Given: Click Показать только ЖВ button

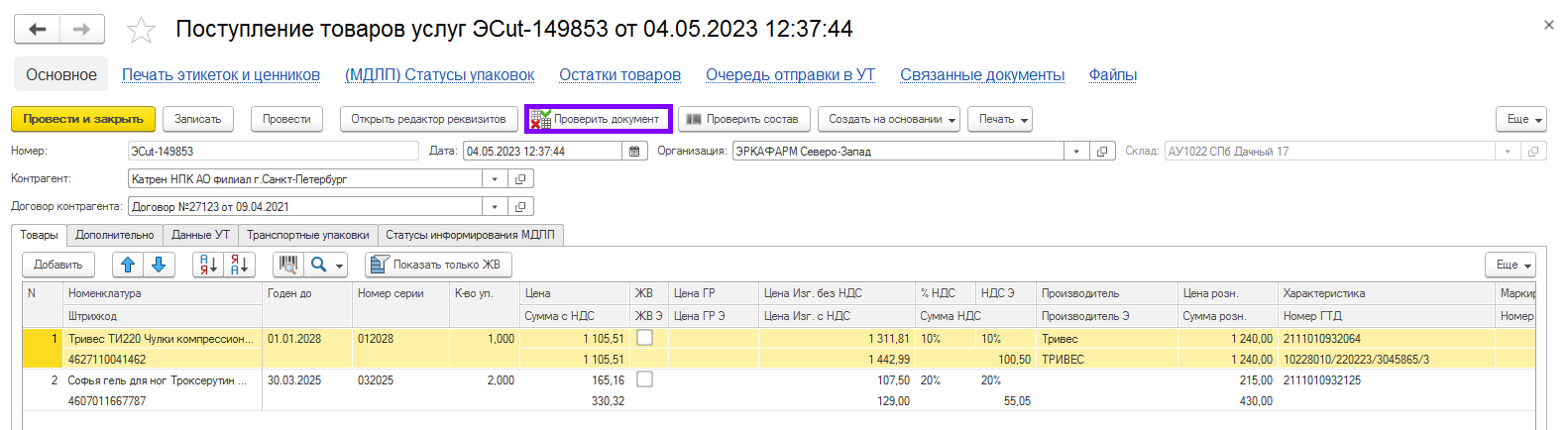Looking at the screenshot, I should (x=437, y=265).
